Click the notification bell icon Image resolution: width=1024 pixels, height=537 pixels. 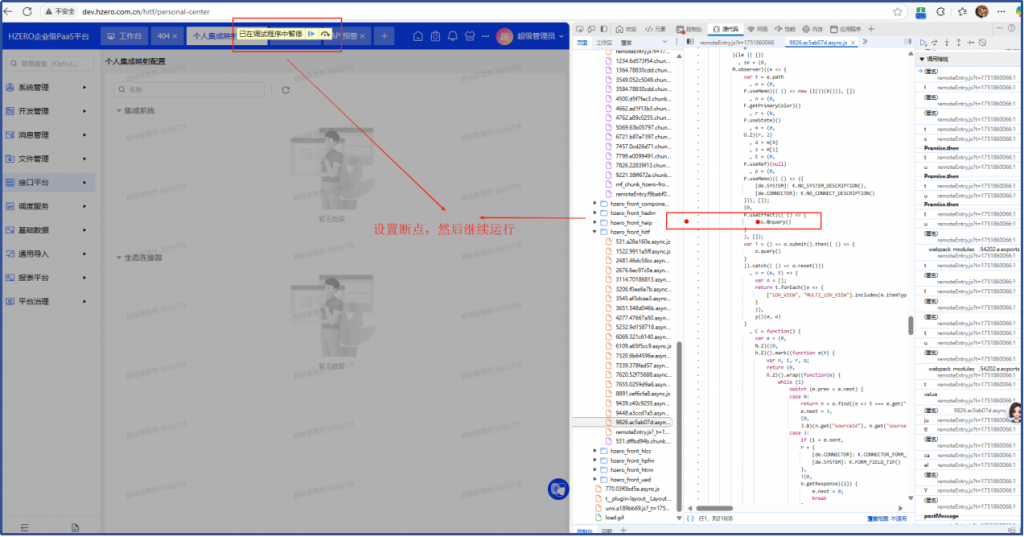click(x=452, y=35)
